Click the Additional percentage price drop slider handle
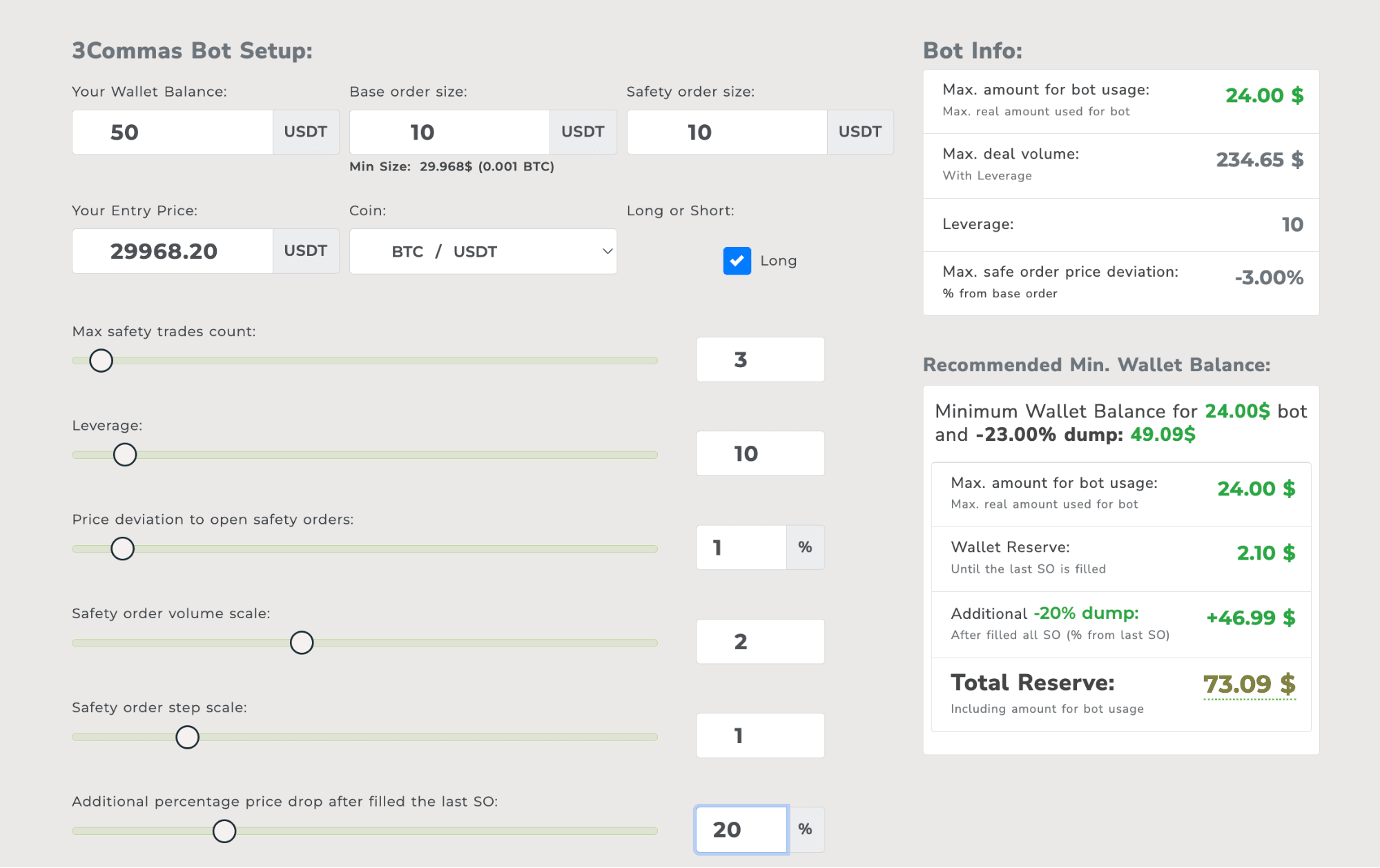The width and height of the screenshot is (1380, 868). (224, 831)
